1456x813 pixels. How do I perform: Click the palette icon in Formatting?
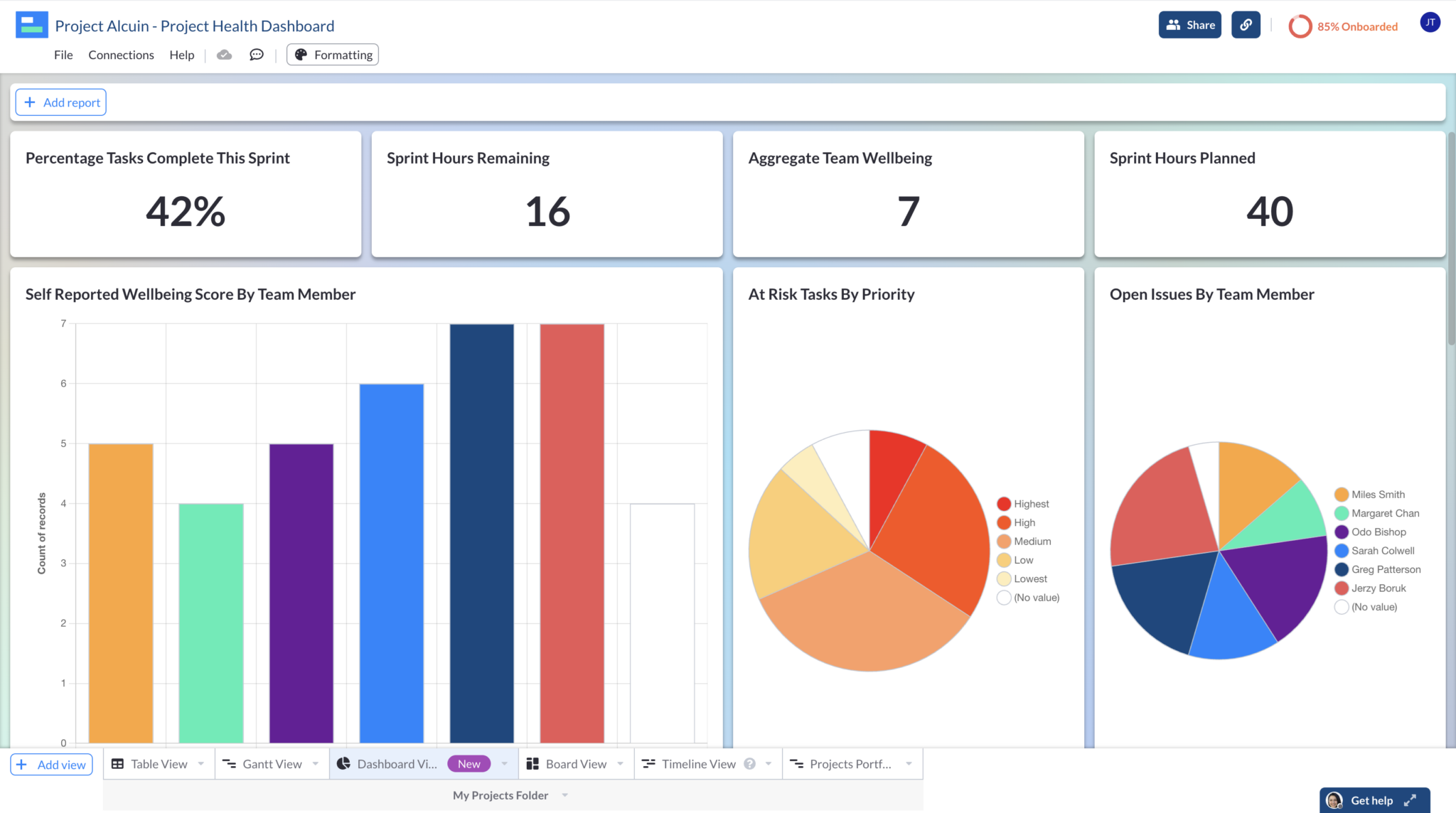(x=301, y=55)
